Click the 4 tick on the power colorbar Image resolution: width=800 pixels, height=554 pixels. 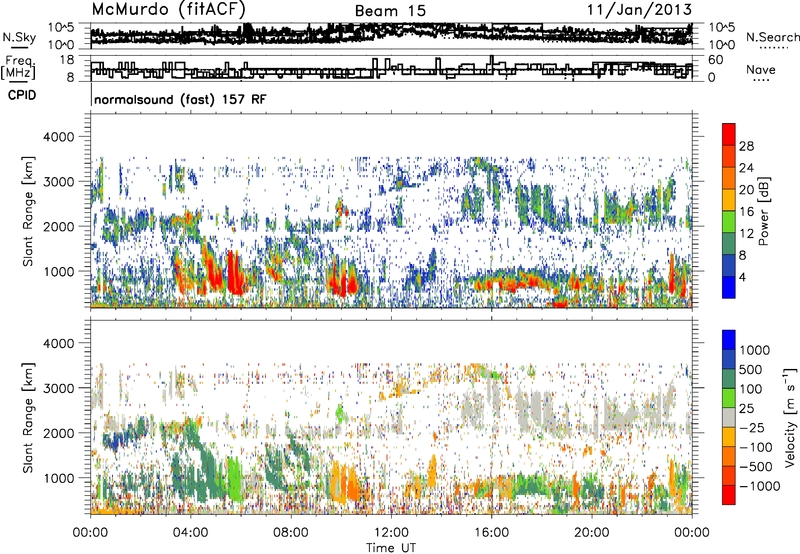[742, 278]
